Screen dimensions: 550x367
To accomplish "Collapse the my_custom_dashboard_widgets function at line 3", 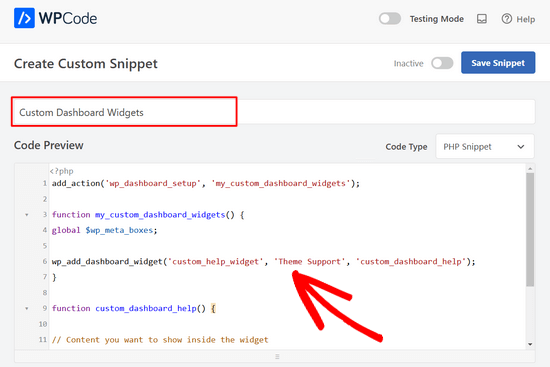I will [27, 215].
